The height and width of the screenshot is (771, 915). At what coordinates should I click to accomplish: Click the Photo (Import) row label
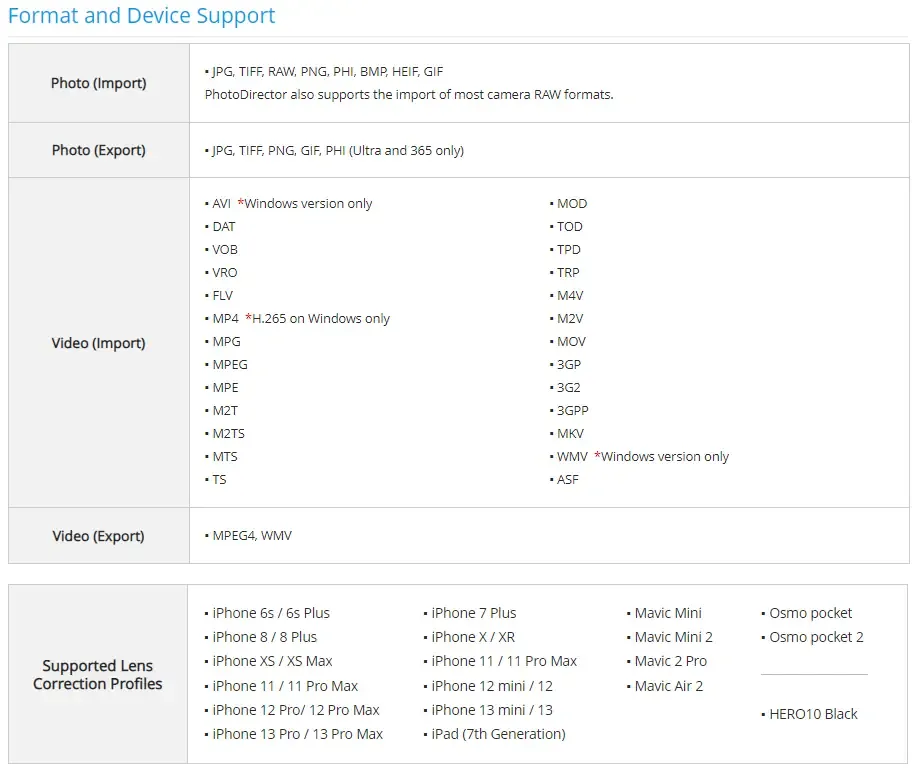point(98,83)
